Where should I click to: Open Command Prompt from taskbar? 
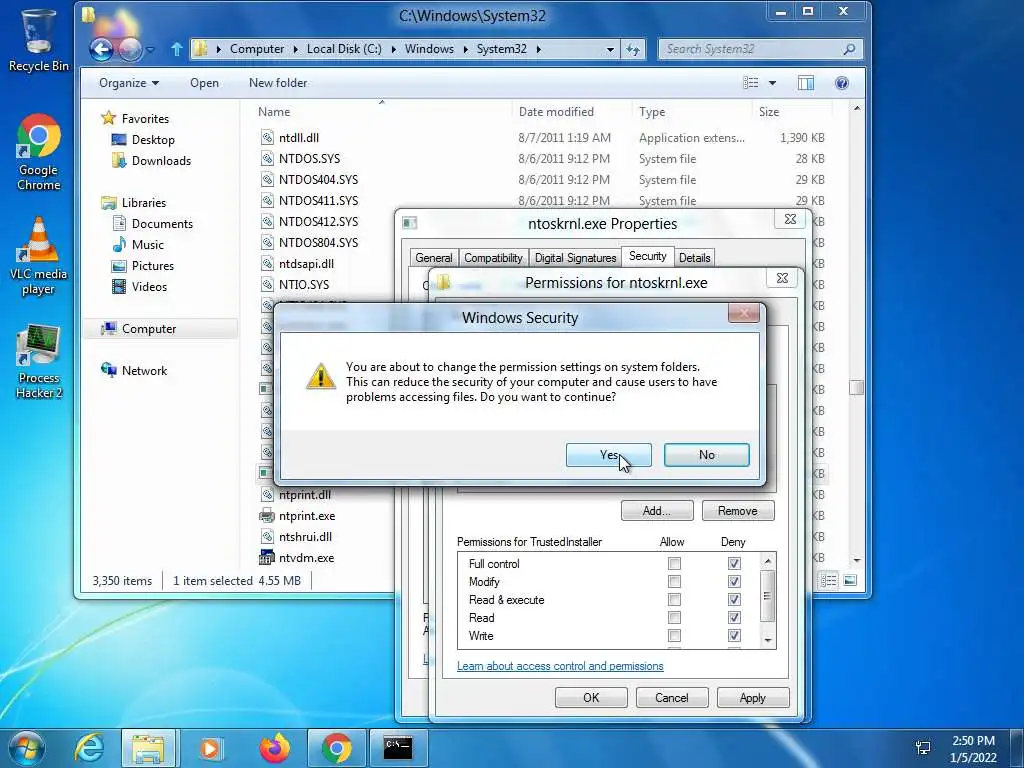click(x=398, y=748)
